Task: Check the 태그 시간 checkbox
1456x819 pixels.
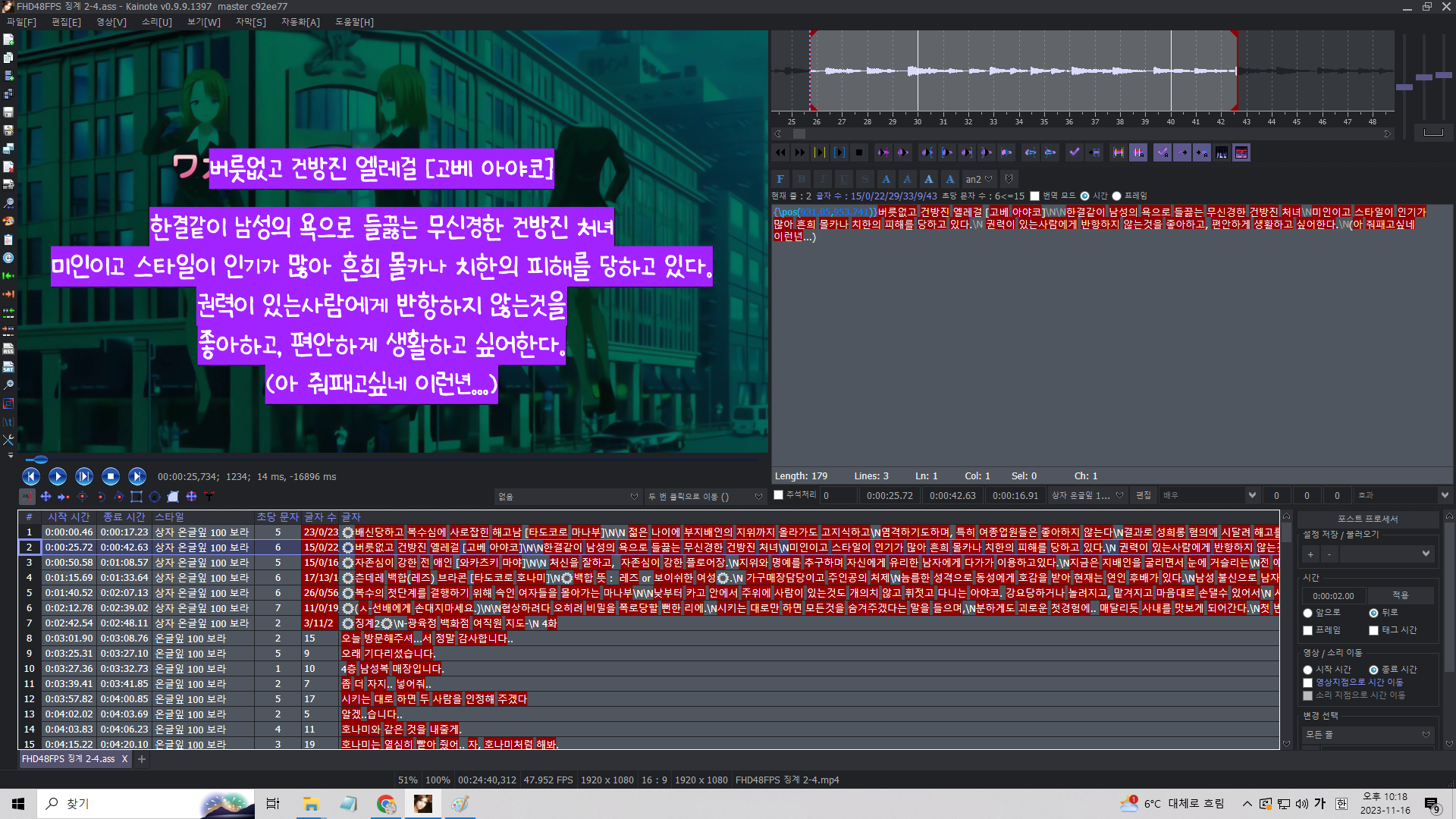Action: point(1373,630)
